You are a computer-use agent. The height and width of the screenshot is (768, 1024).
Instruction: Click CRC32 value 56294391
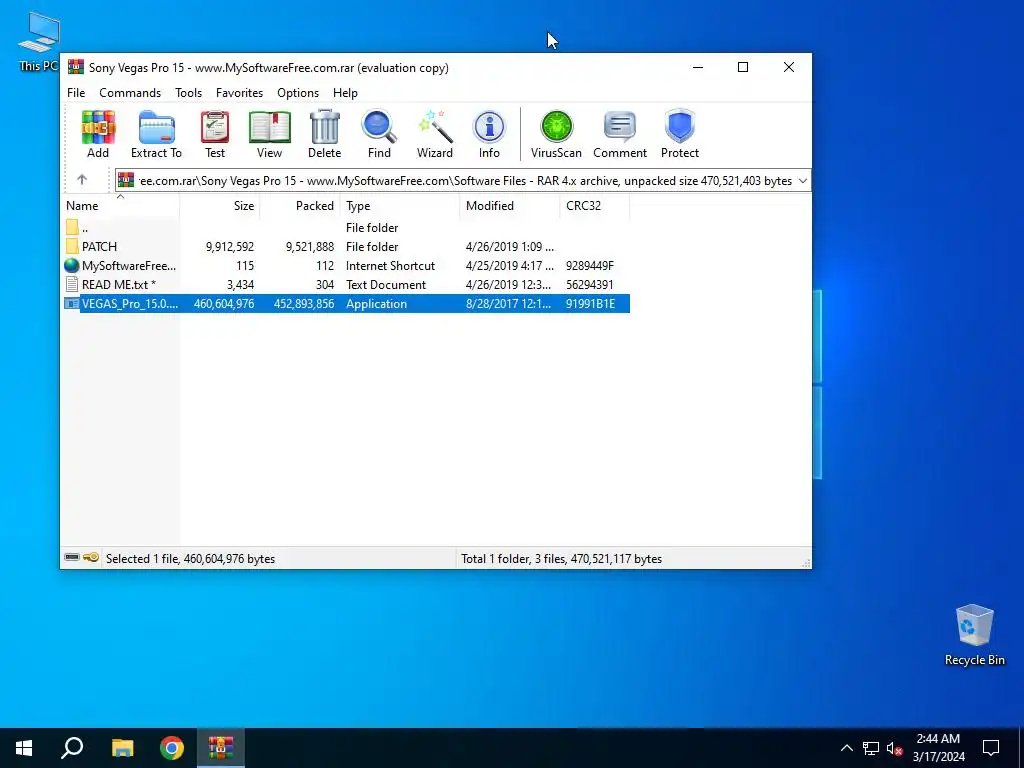pos(590,285)
